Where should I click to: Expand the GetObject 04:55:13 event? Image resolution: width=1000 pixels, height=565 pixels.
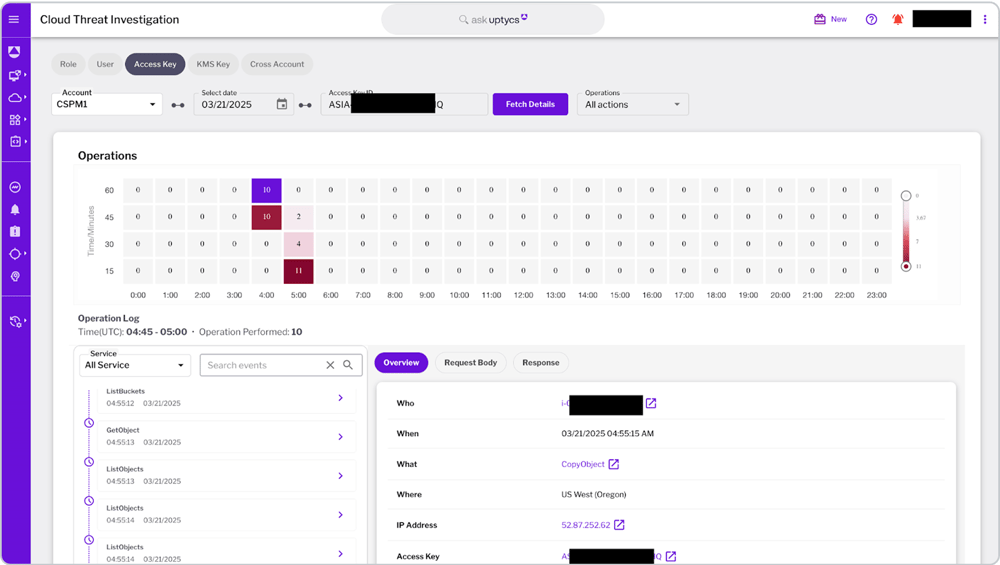click(x=341, y=437)
